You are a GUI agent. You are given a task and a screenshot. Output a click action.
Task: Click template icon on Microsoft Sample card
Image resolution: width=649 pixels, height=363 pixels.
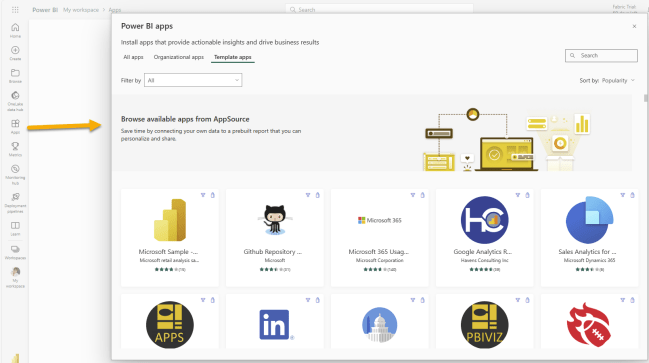pyautogui.click(x=203, y=195)
